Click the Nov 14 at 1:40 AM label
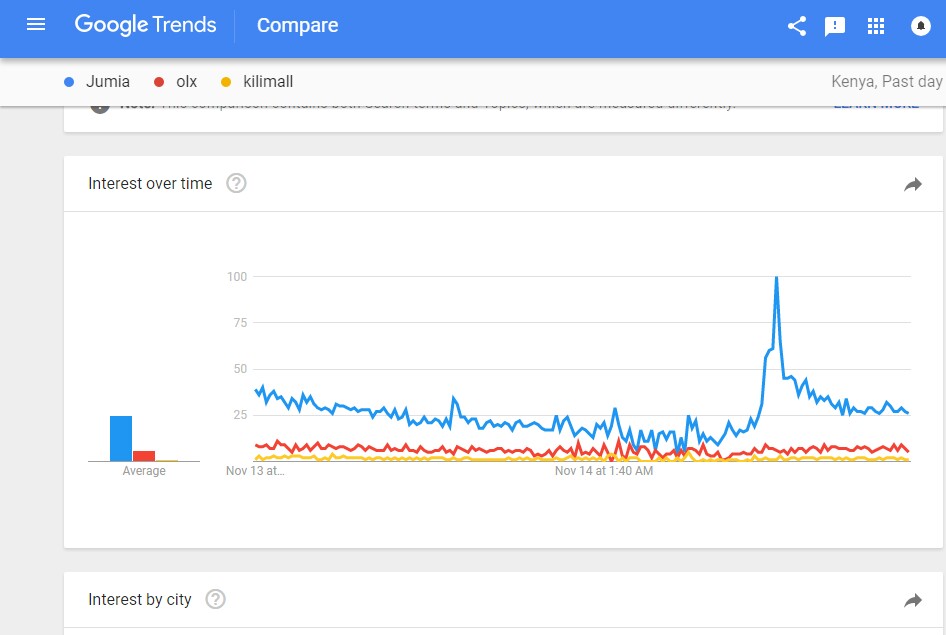946x635 pixels. pos(604,471)
